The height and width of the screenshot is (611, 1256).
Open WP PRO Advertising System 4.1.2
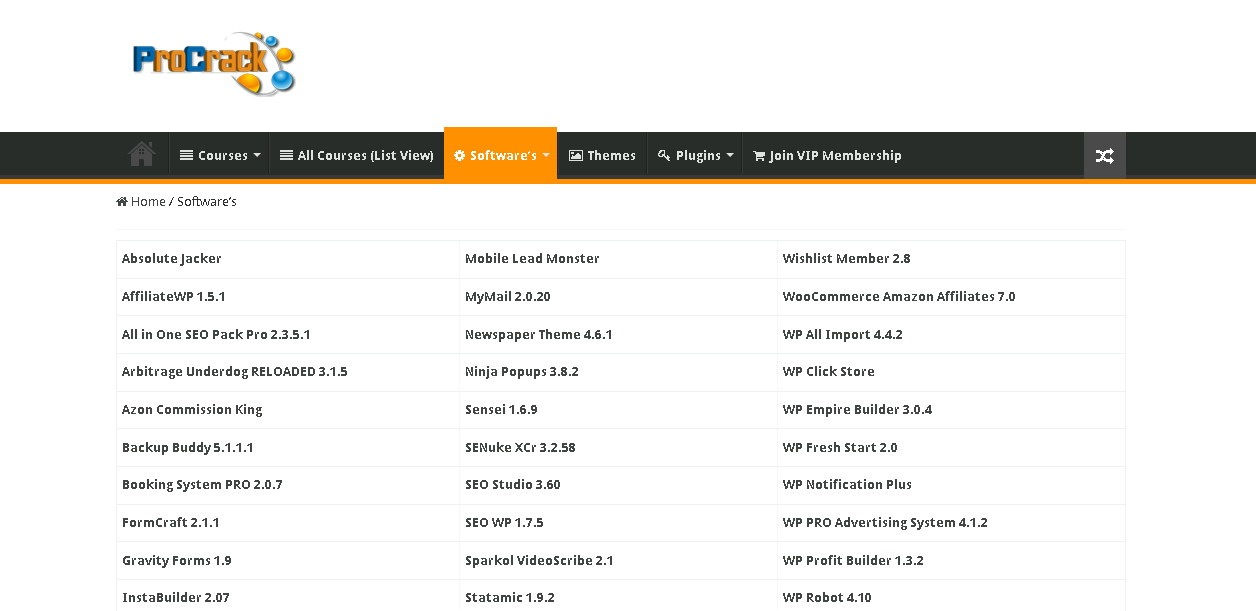tap(885, 523)
